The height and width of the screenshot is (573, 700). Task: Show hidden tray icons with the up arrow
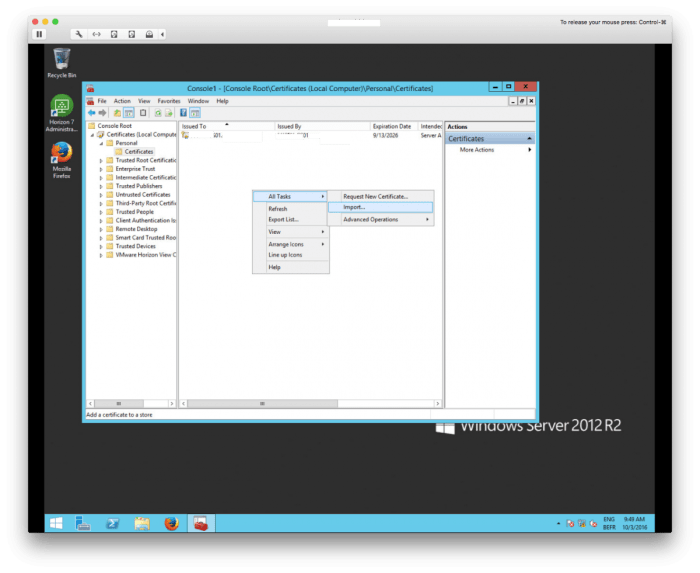[558, 523]
